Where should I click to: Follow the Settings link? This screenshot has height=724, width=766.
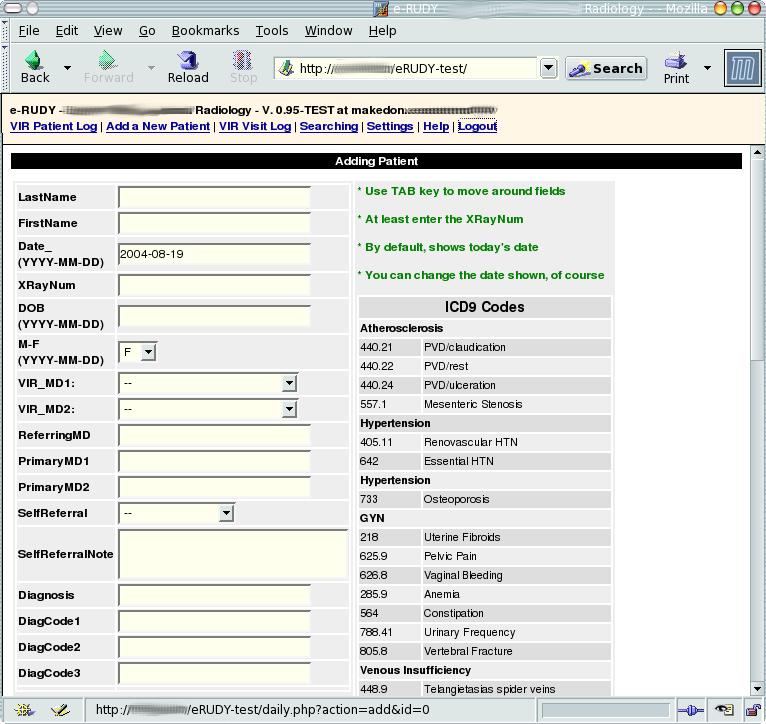click(x=390, y=126)
